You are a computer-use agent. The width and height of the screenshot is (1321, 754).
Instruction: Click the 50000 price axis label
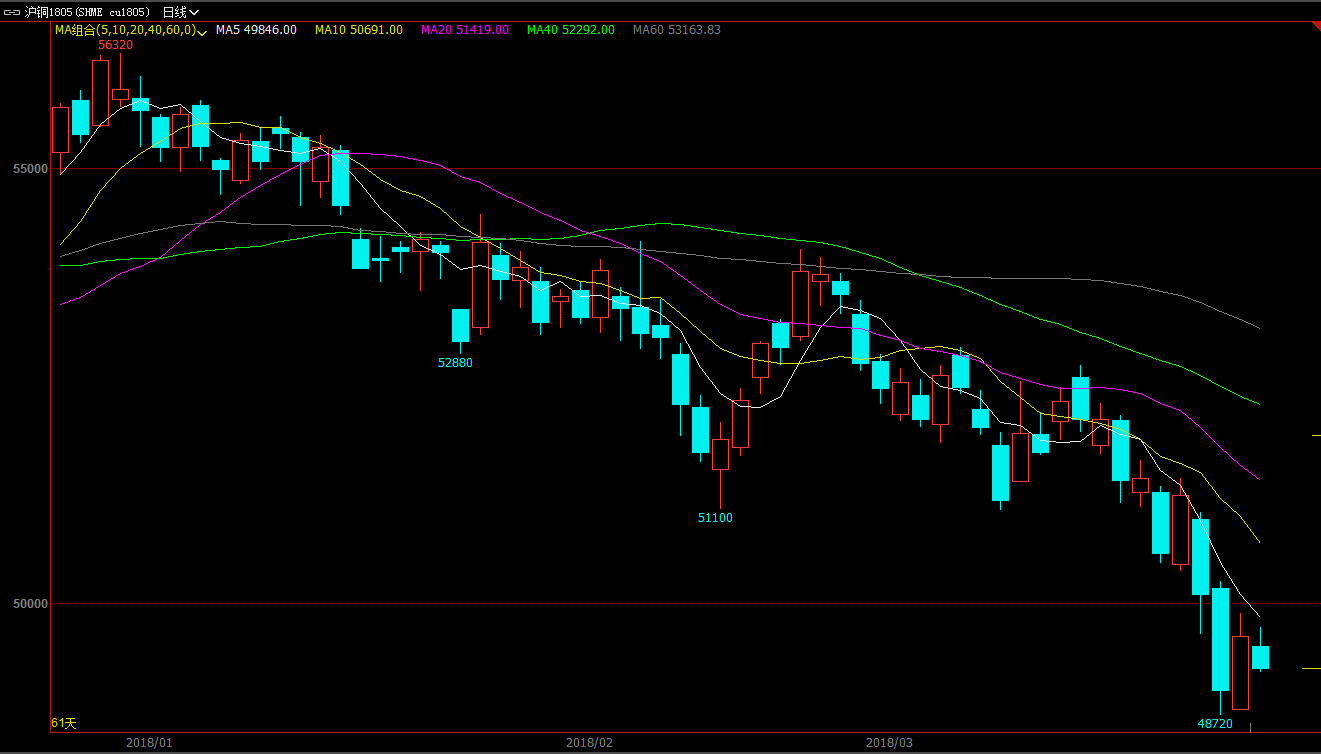coord(31,604)
